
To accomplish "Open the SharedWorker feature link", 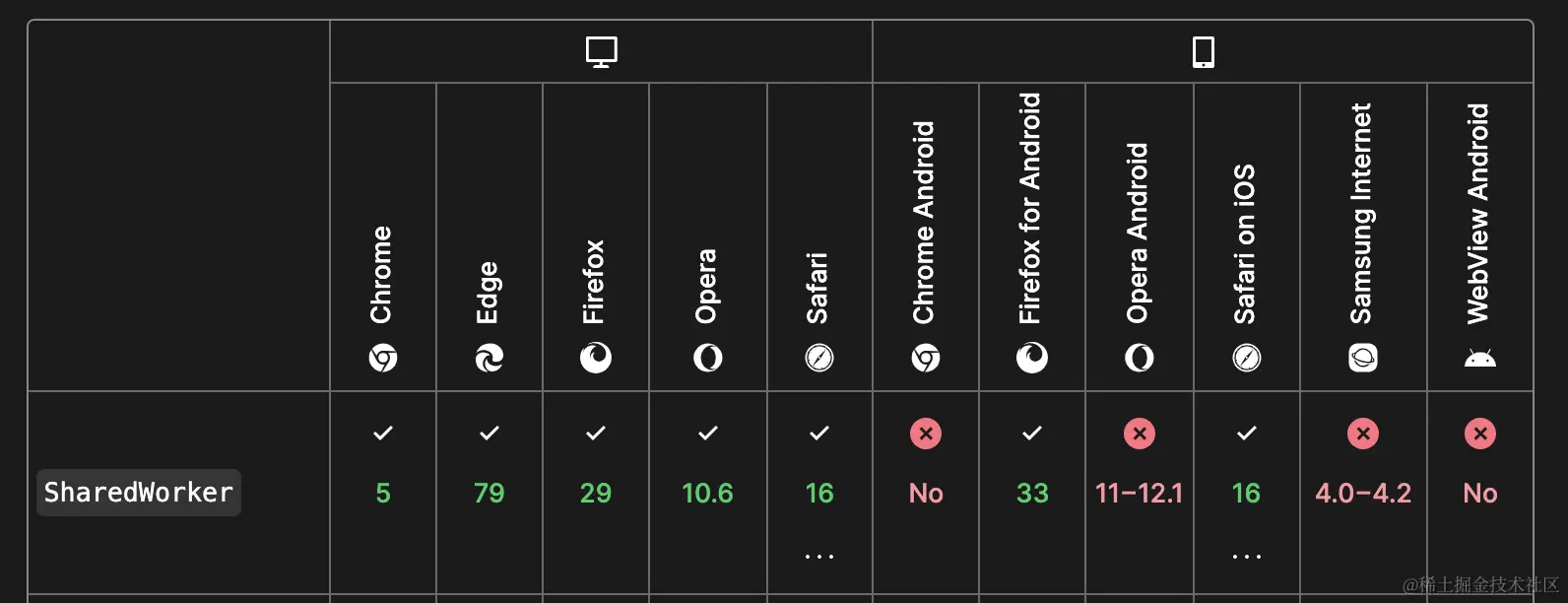I will pyautogui.click(x=139, y=493).
